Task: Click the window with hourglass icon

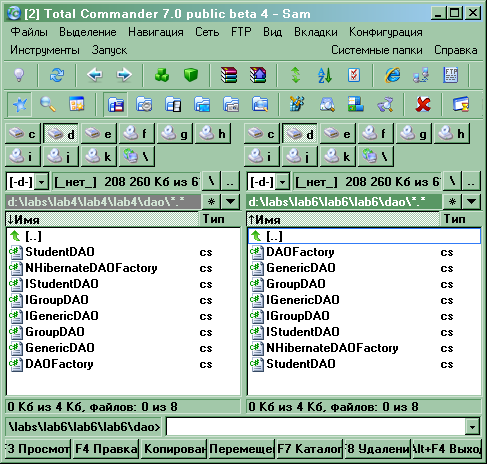Action: tap(461, 105)
